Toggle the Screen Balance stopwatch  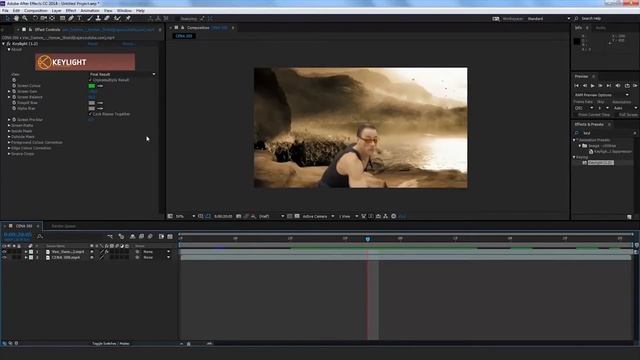tap(14, 97)
